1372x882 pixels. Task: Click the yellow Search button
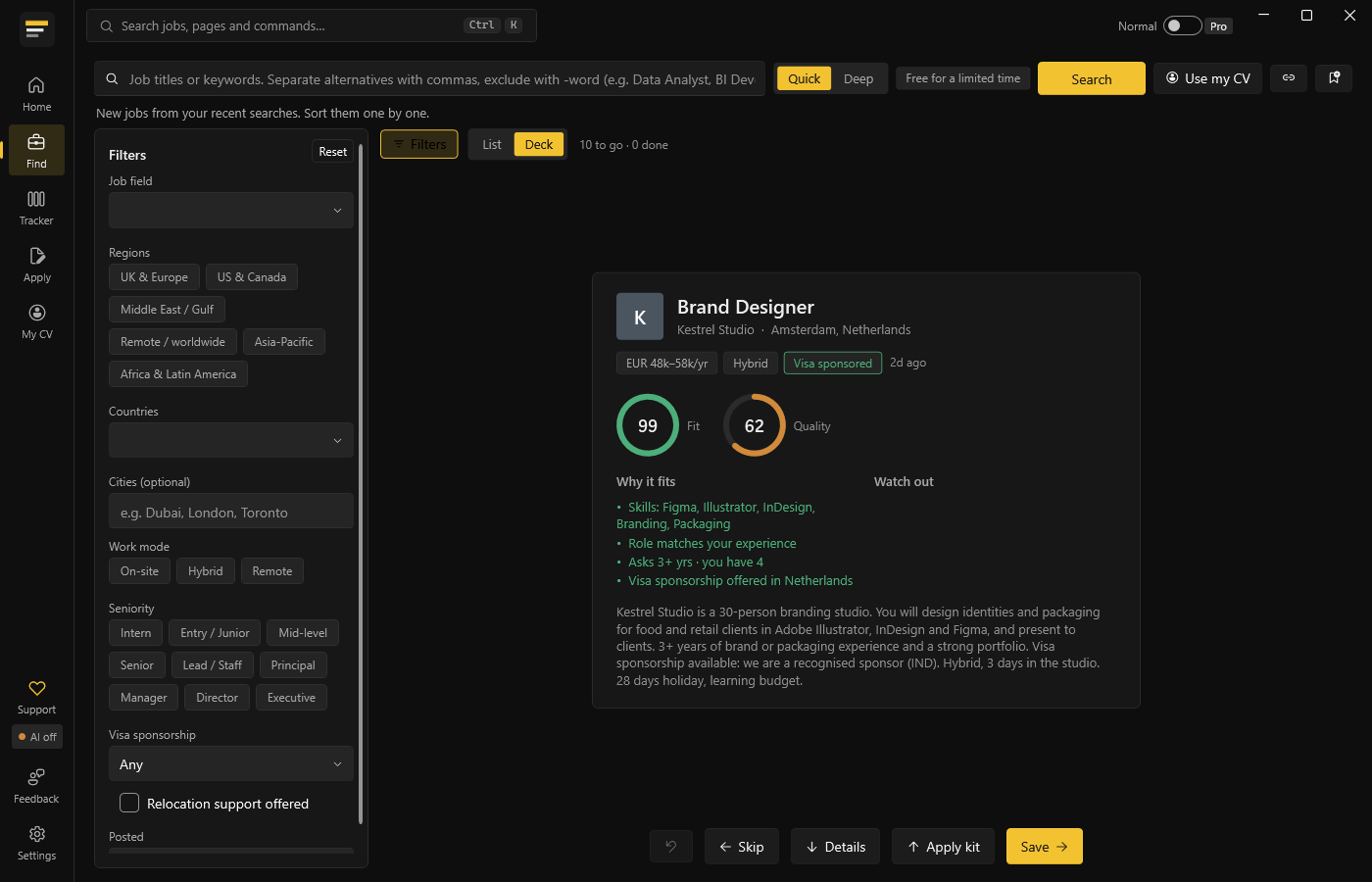[1092, 78]
